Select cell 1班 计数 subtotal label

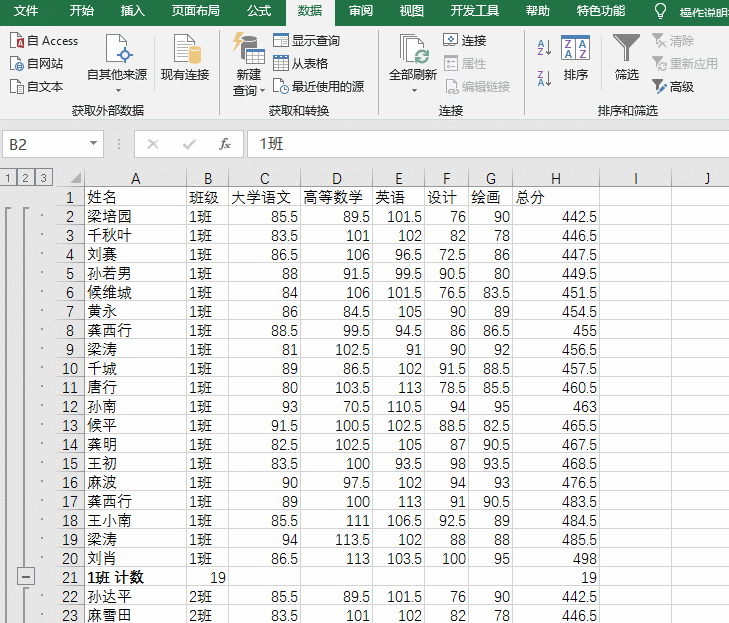pos(135,577)
